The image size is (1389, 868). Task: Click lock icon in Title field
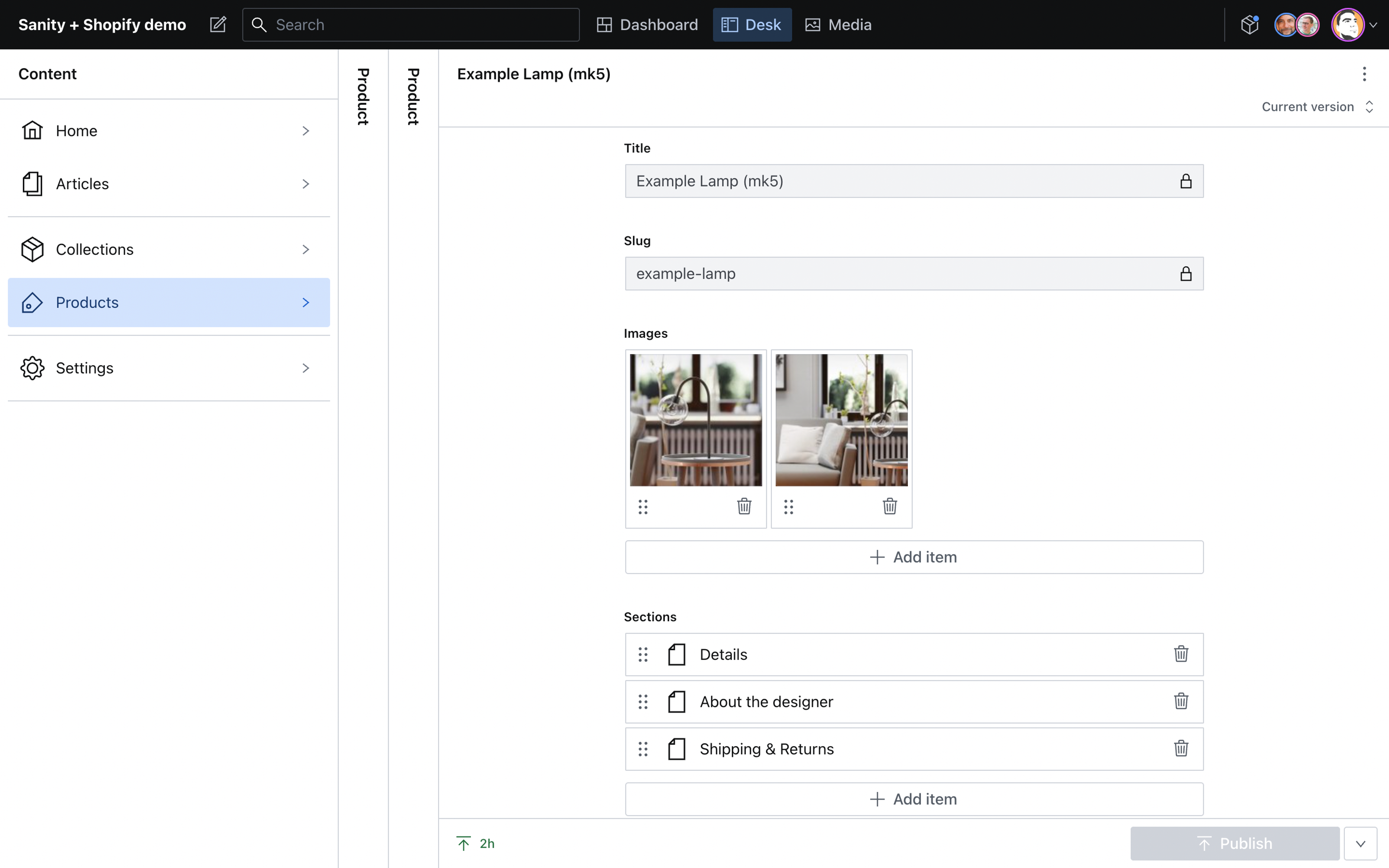click(1186, 182)
